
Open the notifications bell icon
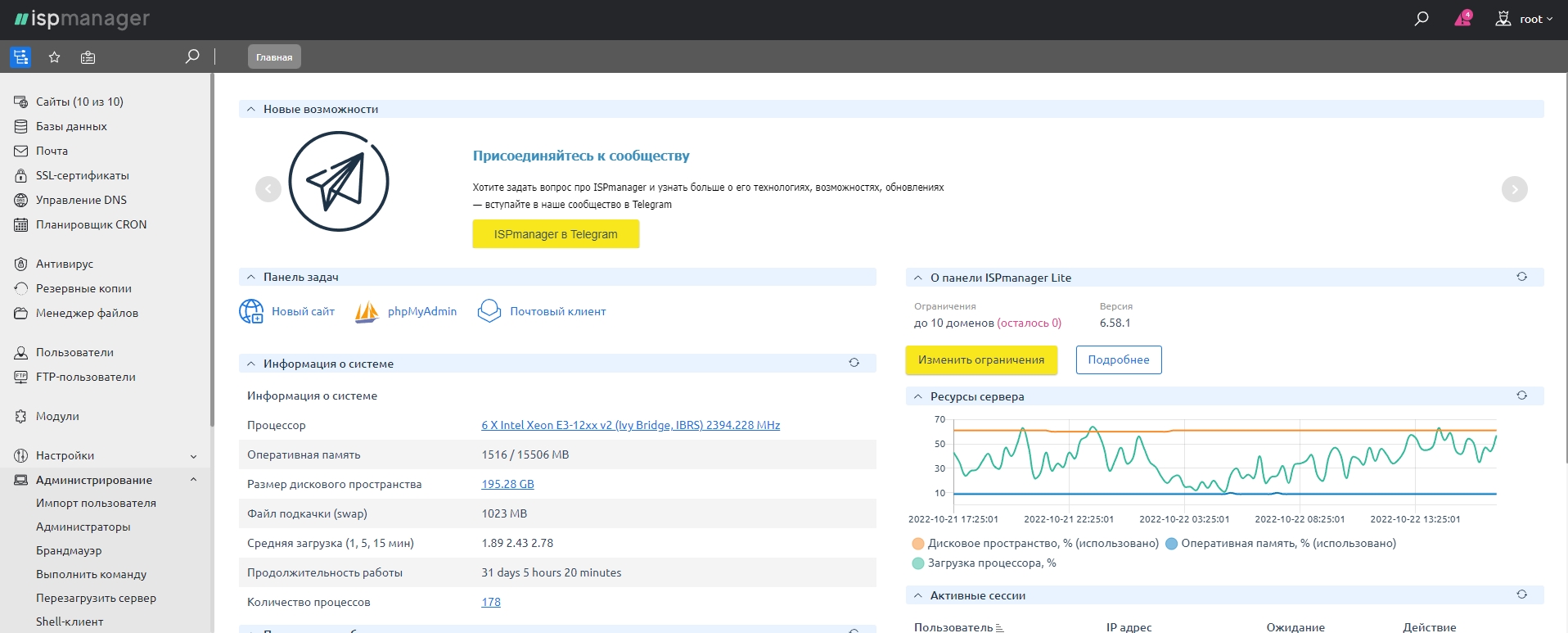[x=1462, y=19]
